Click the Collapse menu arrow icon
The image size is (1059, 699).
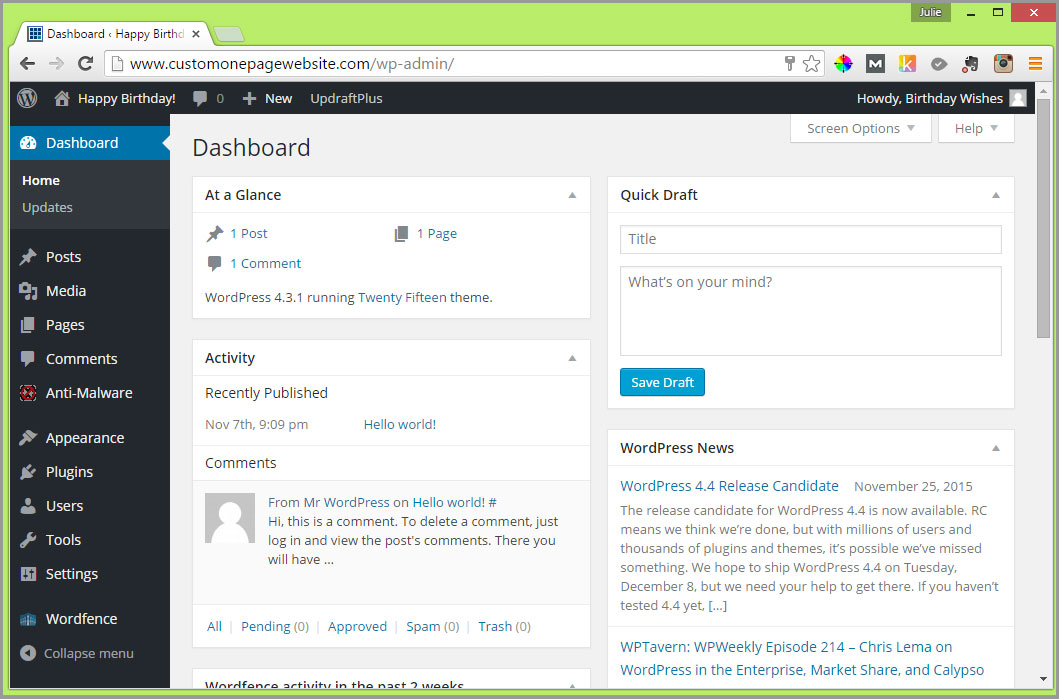point(28,653)
